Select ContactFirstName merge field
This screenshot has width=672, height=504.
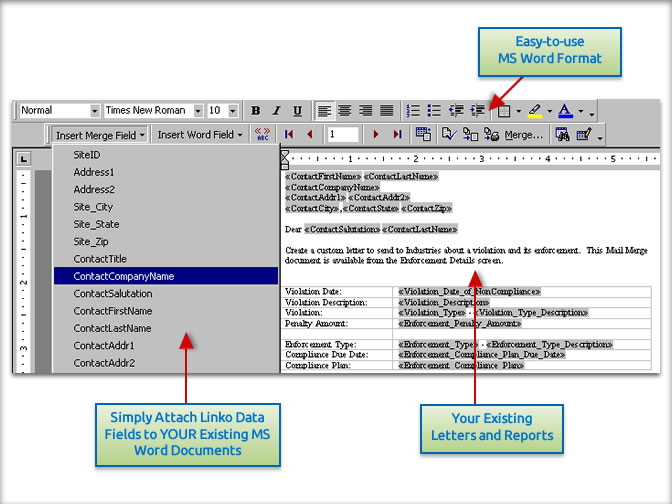click(166, 311)
